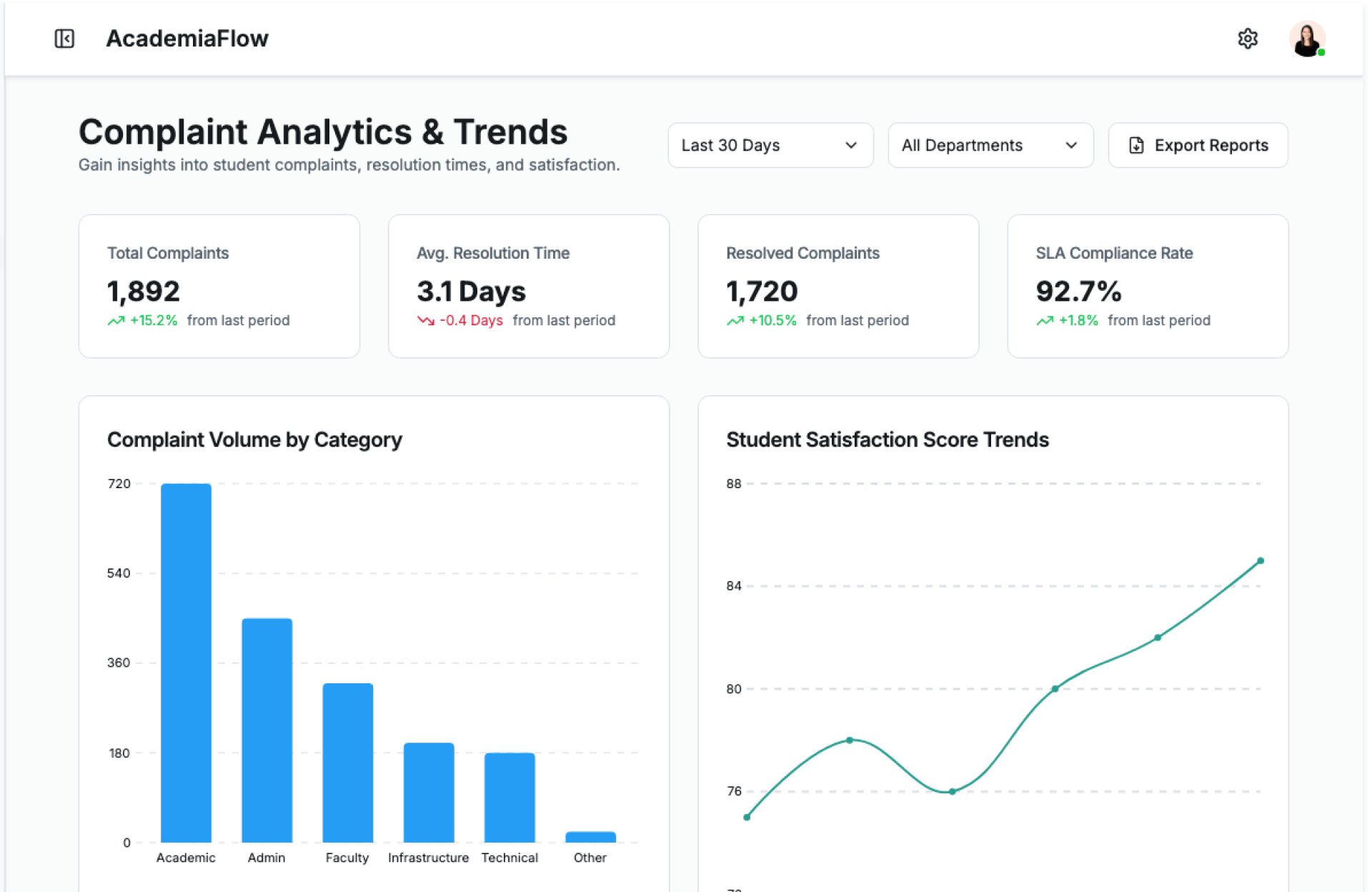Click the AcademiaFlow logo title
The width and height of the screenshot is (1372, 892).
(x=187, y=39)
